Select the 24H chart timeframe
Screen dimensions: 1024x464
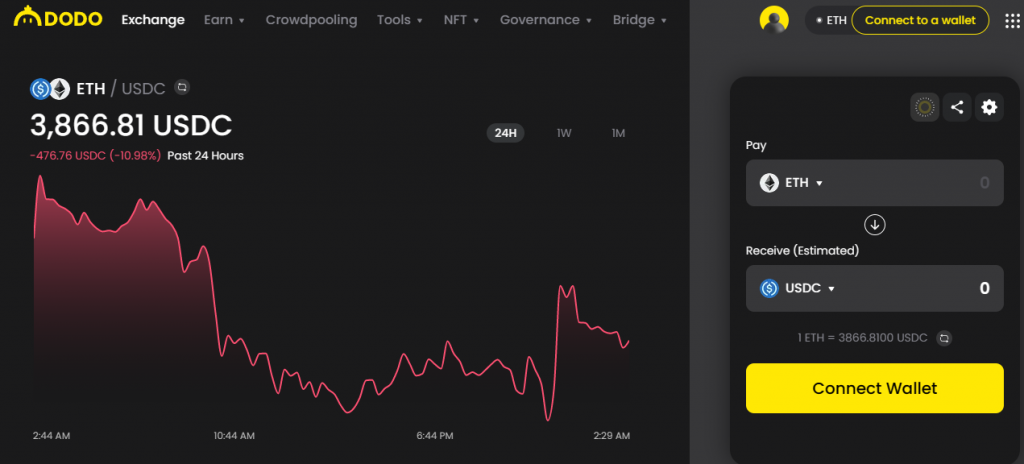tap(506, 133)
